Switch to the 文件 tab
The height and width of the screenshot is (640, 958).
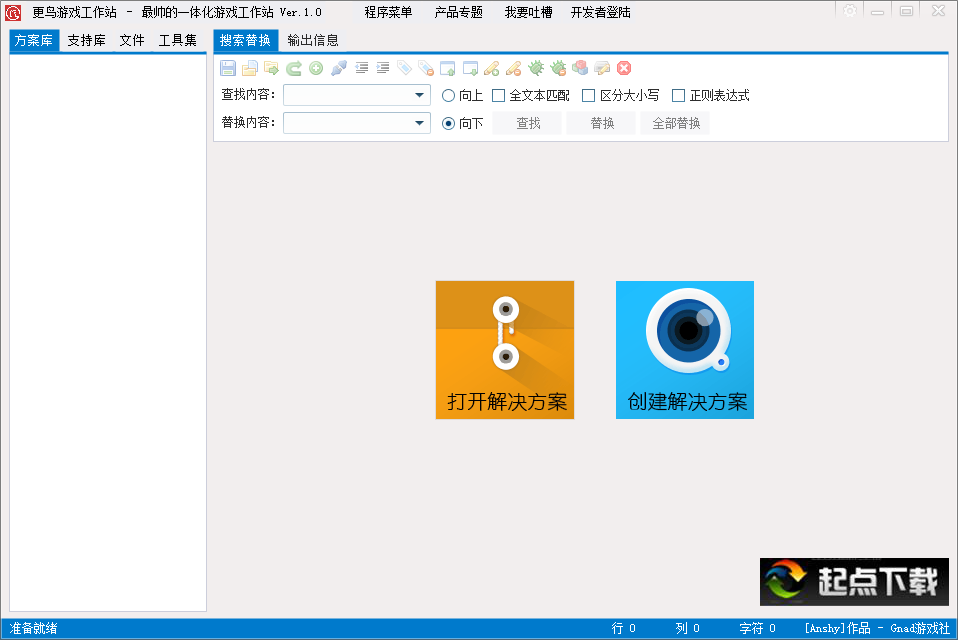132,40
